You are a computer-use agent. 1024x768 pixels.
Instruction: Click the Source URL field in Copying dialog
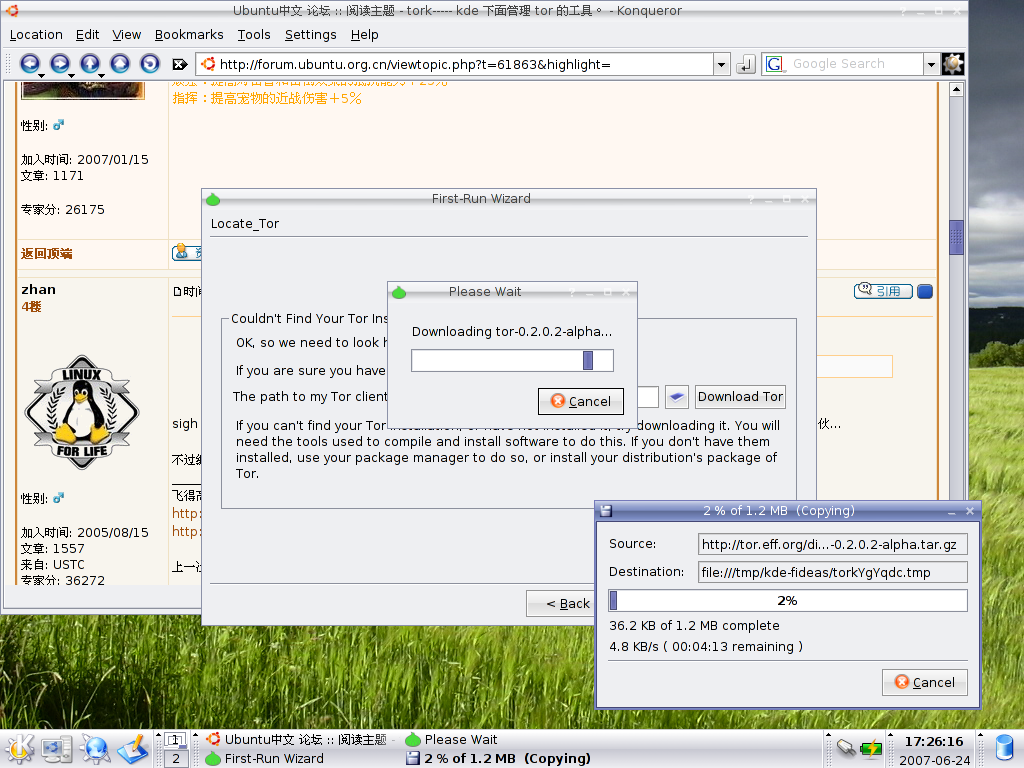(x=832, y=544)
